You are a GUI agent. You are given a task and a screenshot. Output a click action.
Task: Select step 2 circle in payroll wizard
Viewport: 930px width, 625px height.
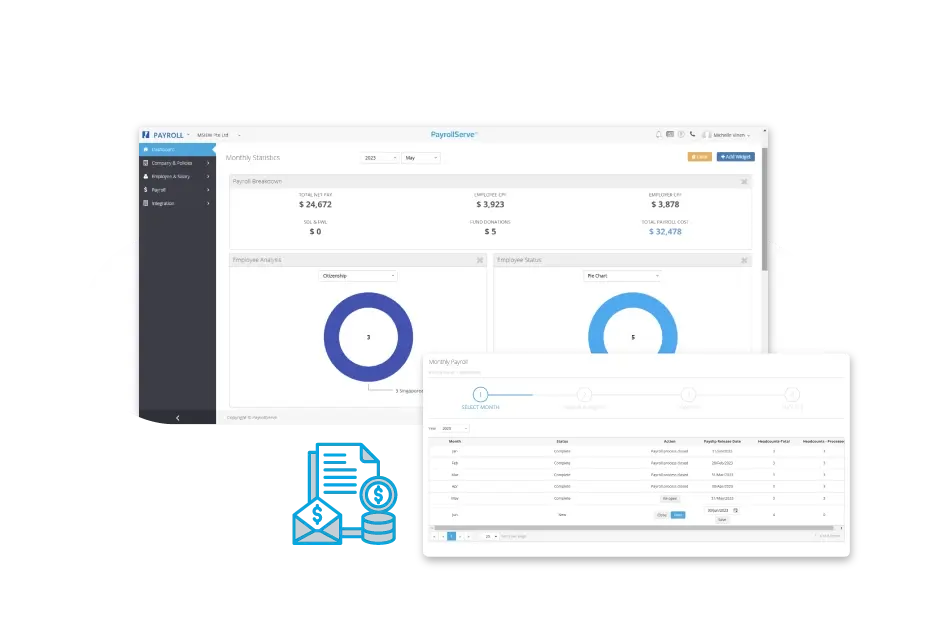[x=584, y=394]
